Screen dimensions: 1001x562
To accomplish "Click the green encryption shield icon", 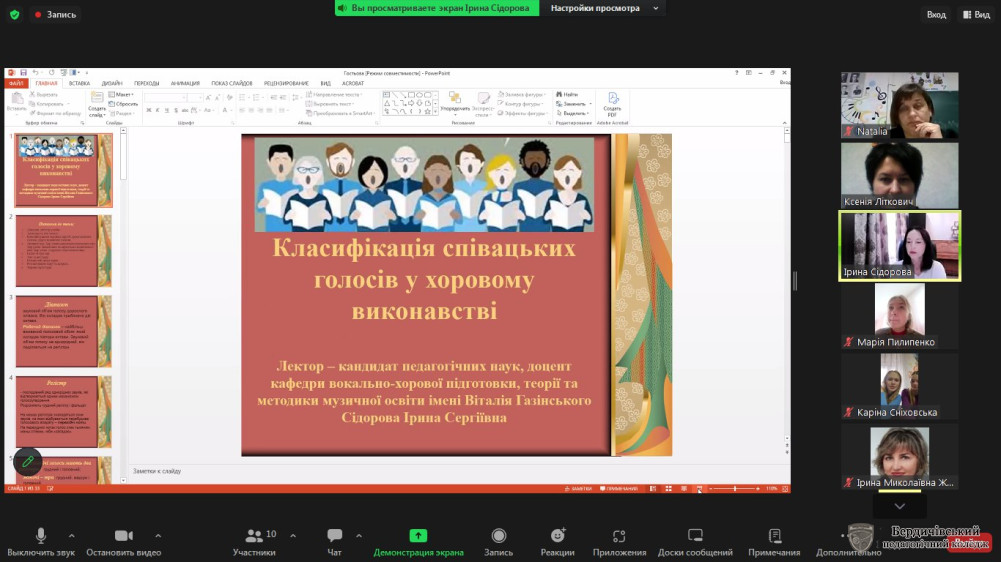I will click(x=14, y=14).
